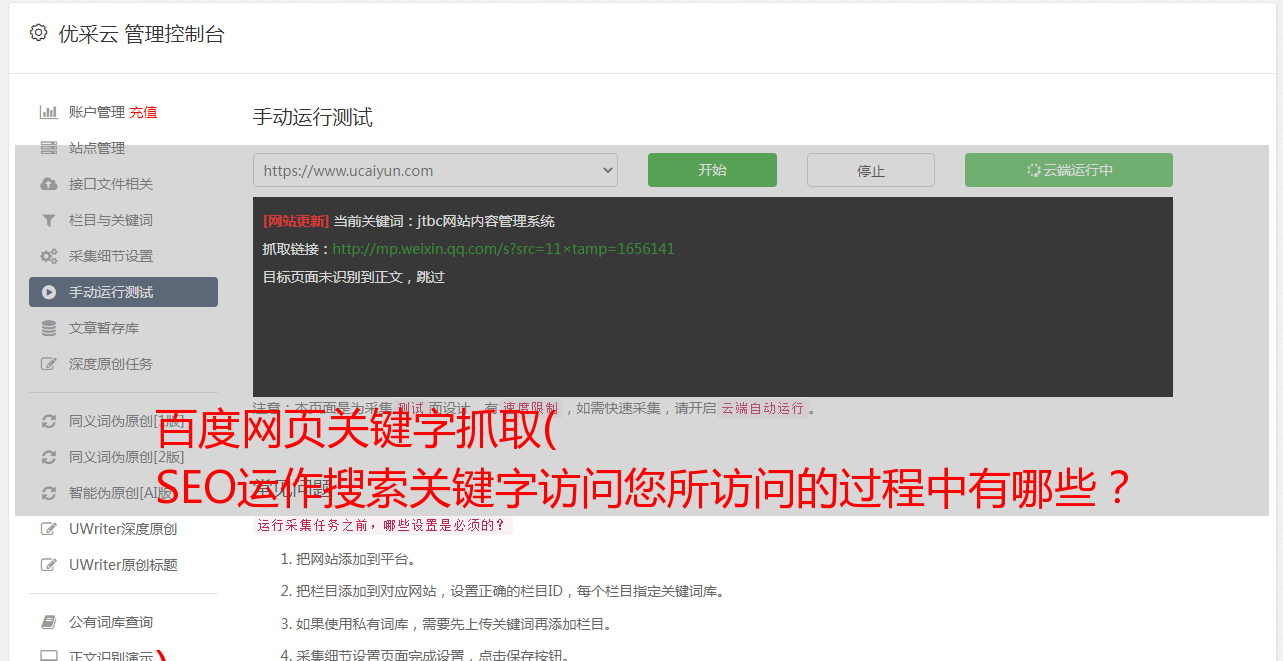The width and height of the screenshot is (1283, 661).
Task: Click the red [网站更新] log tag
Action: [x=295, y=221]
